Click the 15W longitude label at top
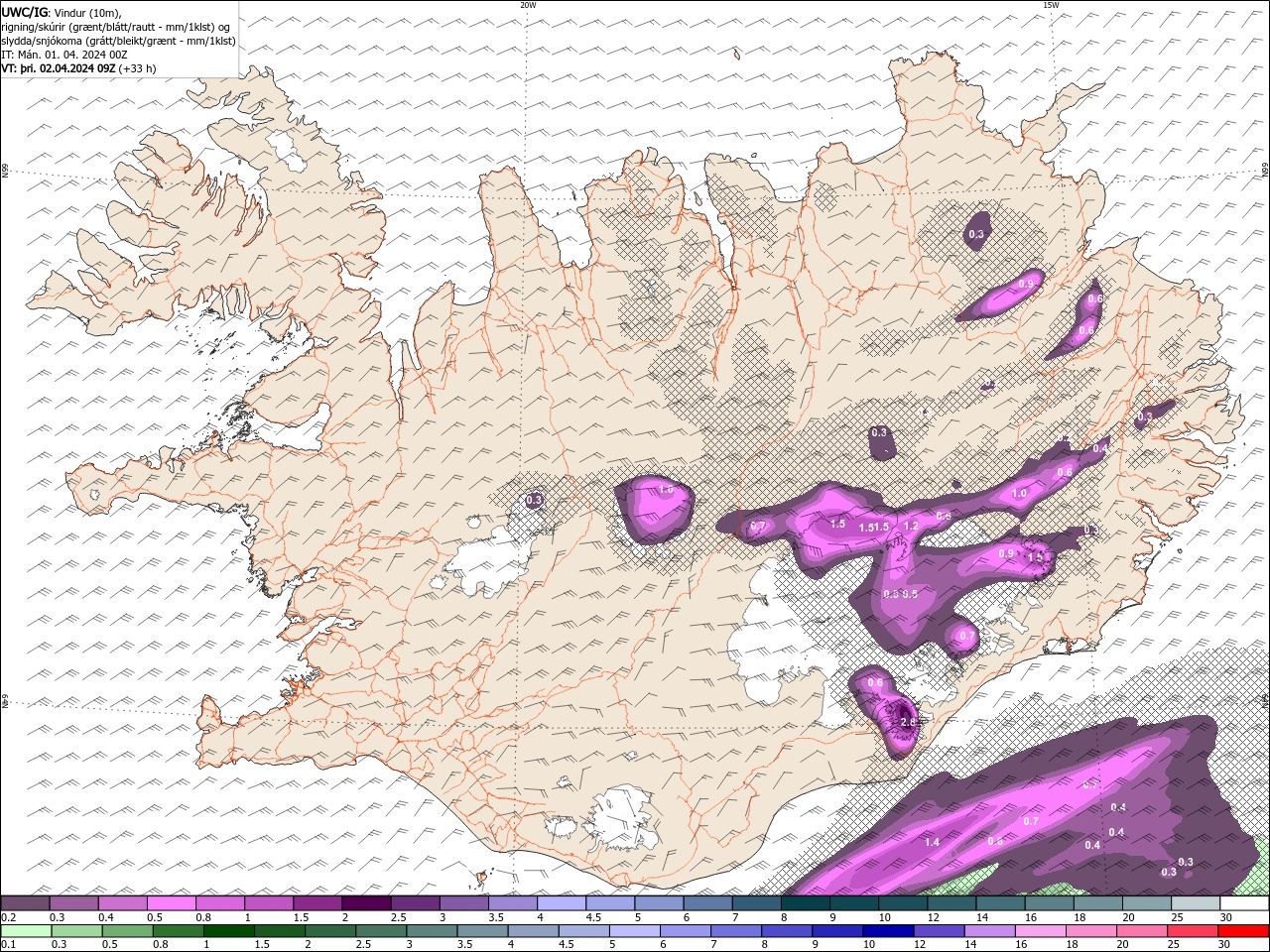Viewport: 1270px width, 952px height. (x=1050, y=5)
